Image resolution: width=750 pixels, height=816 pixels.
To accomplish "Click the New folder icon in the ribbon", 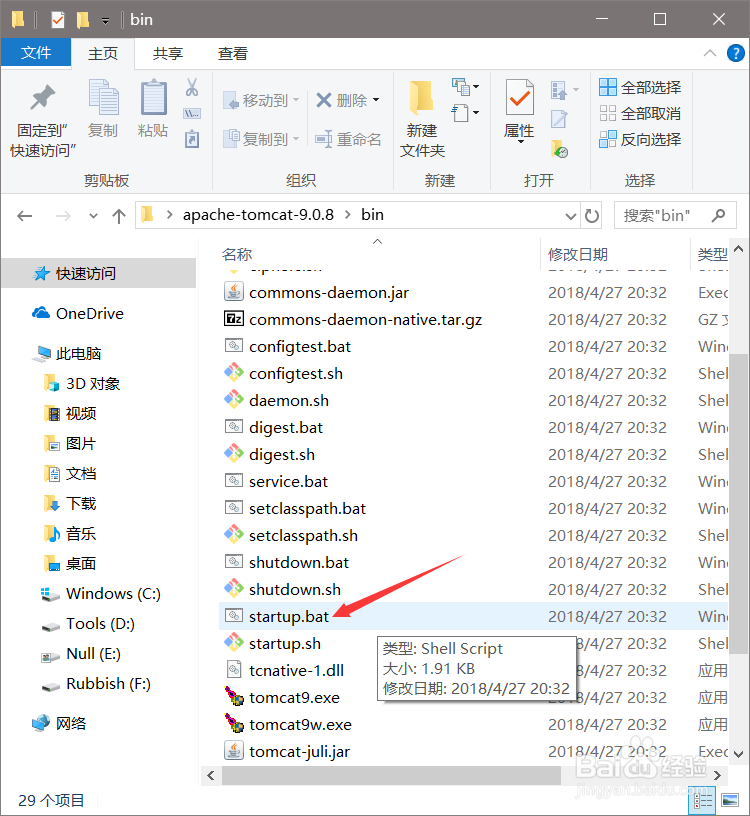I will 422,98.
